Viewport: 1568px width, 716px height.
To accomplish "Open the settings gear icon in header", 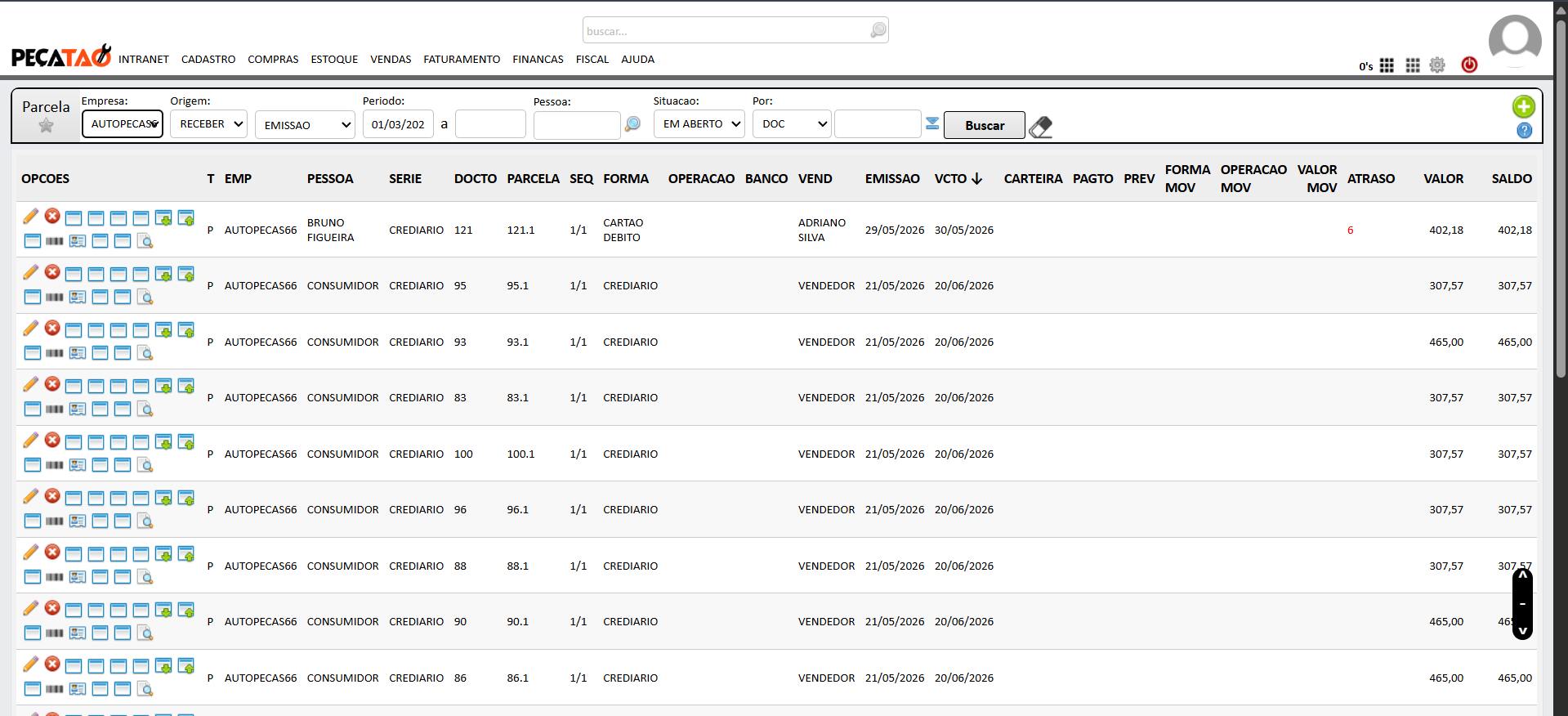I will 1437,65.
